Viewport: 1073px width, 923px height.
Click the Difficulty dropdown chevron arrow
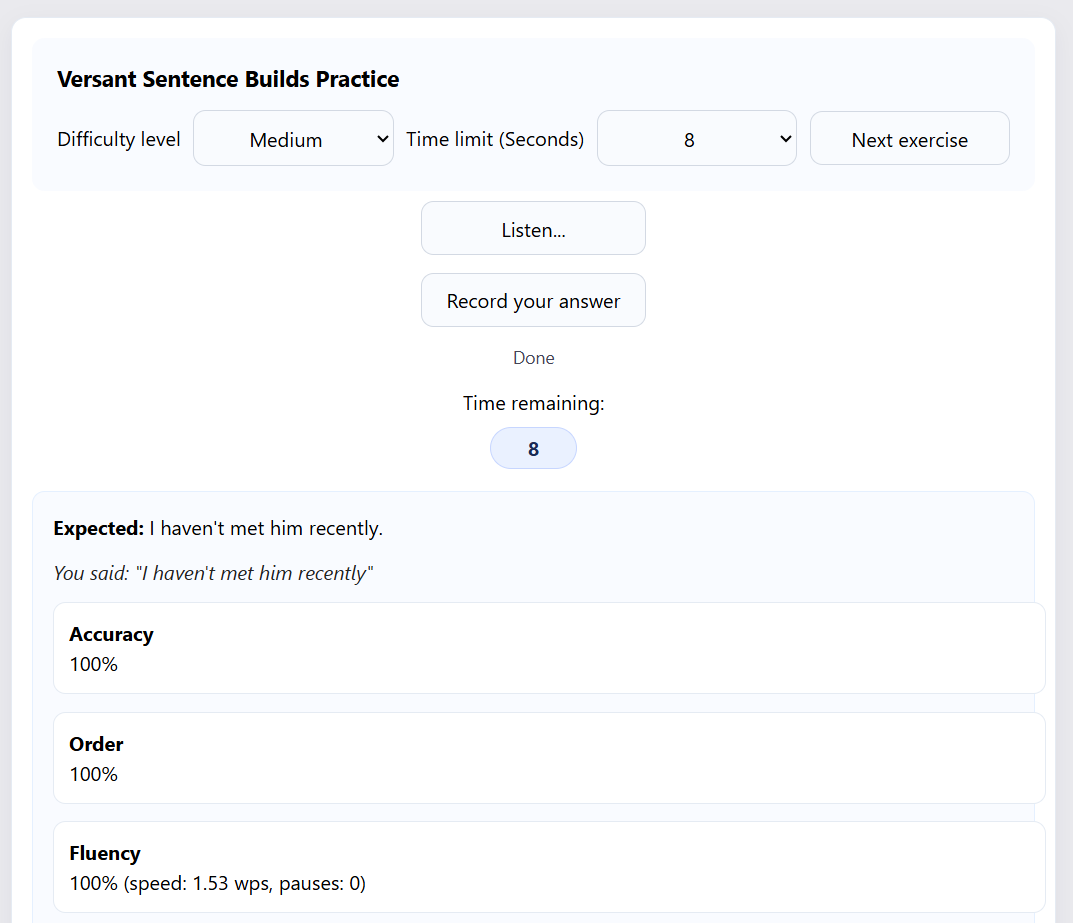tap(383, 139)
